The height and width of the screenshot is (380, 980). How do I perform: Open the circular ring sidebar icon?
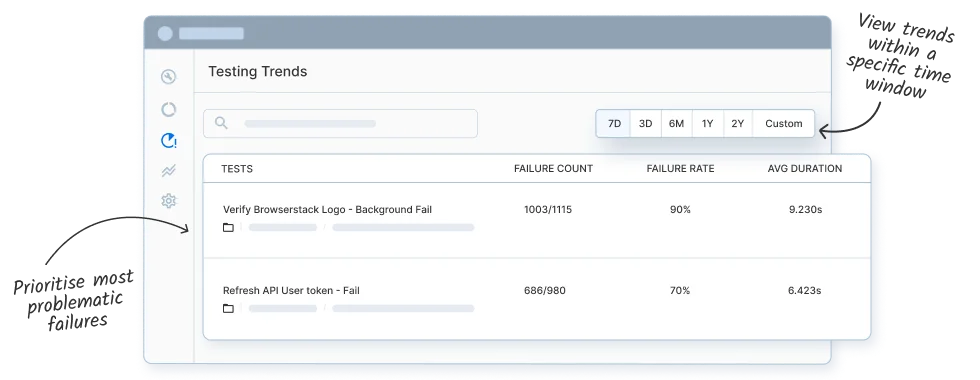168,109
